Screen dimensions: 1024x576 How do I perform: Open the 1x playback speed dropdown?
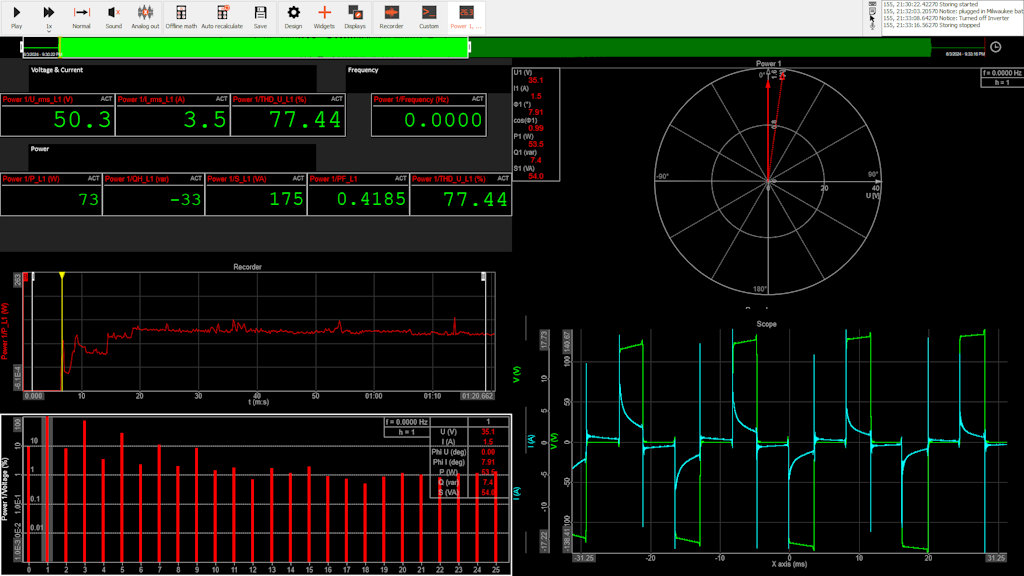(48, 17)
